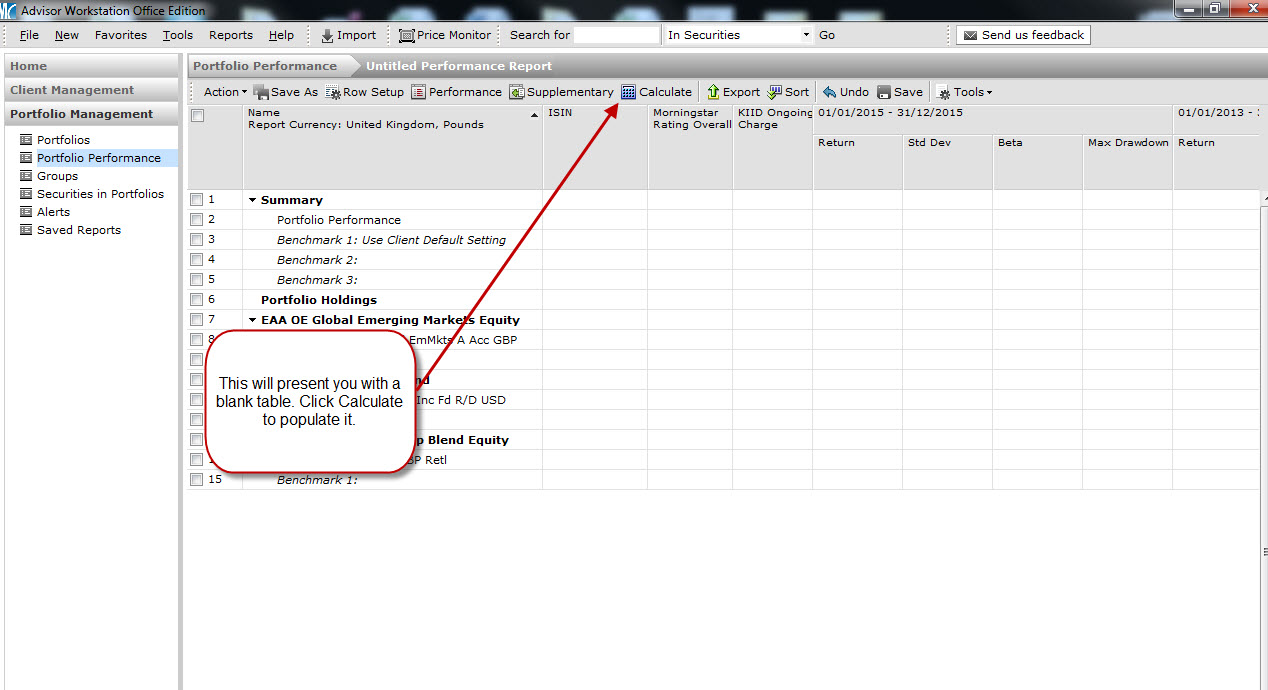Open the Reports menu

point(230,35)
